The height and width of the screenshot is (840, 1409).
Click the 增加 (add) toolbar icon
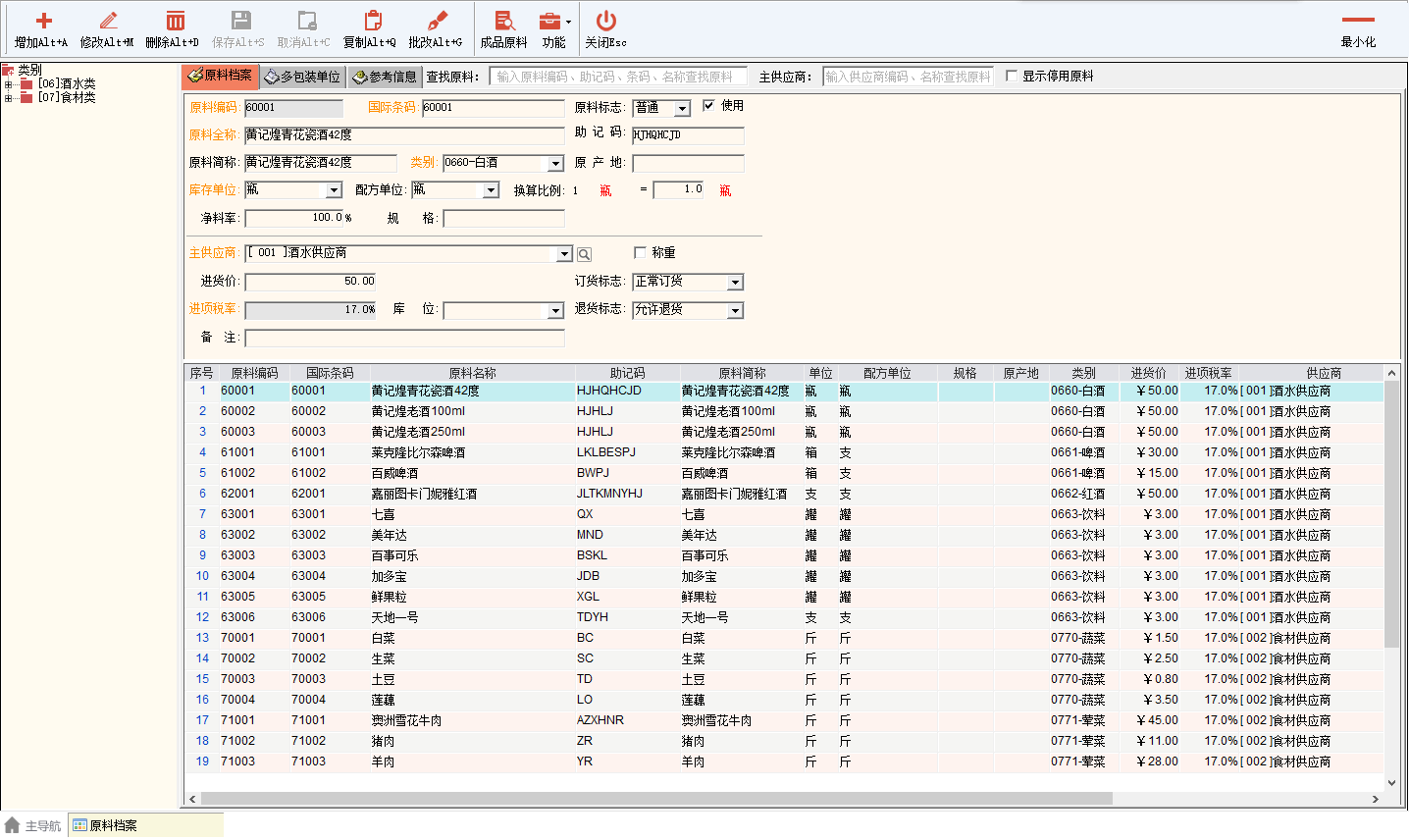click(43, 21)
